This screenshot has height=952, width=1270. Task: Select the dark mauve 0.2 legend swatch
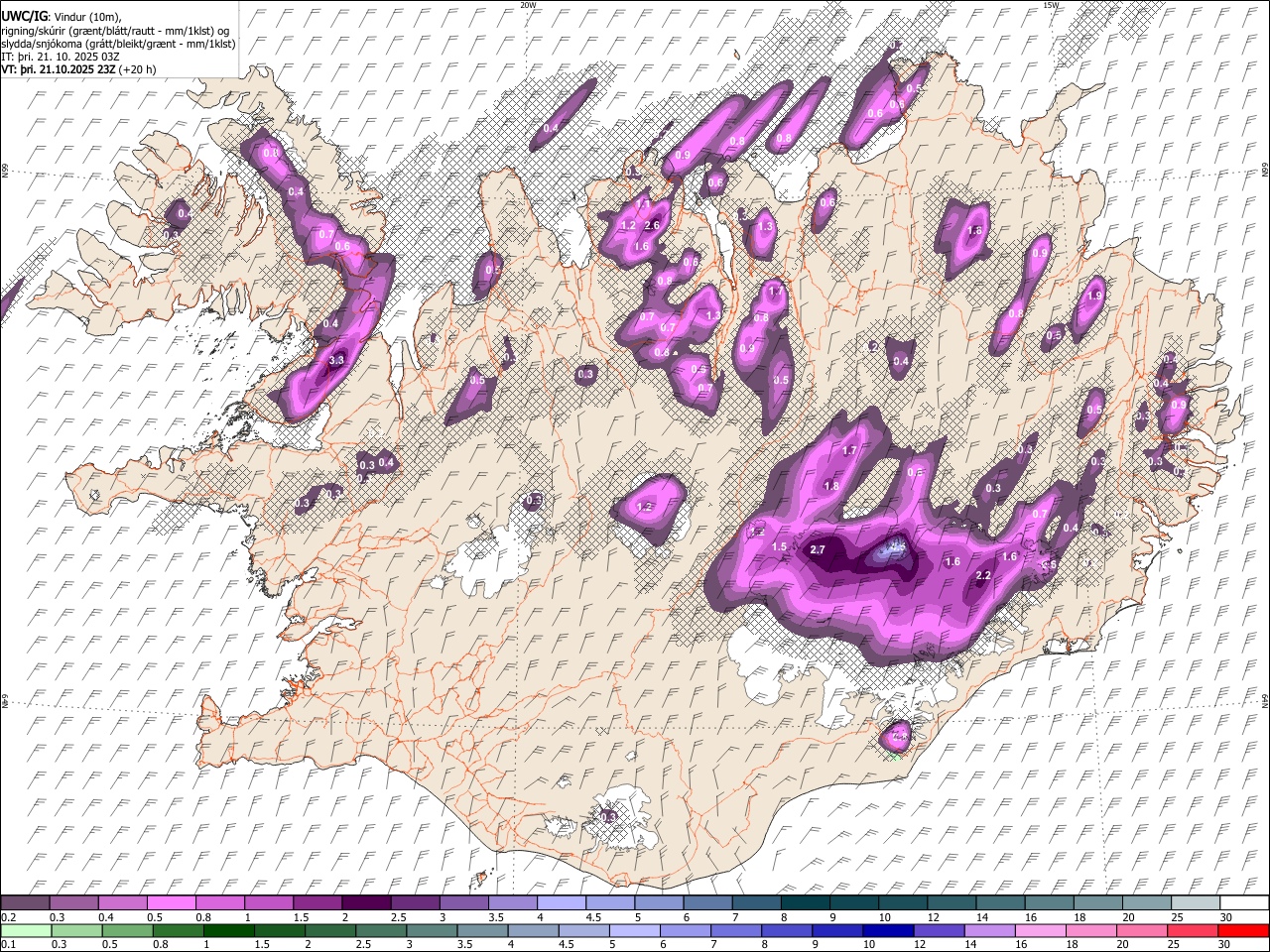(x=25, y=903)
